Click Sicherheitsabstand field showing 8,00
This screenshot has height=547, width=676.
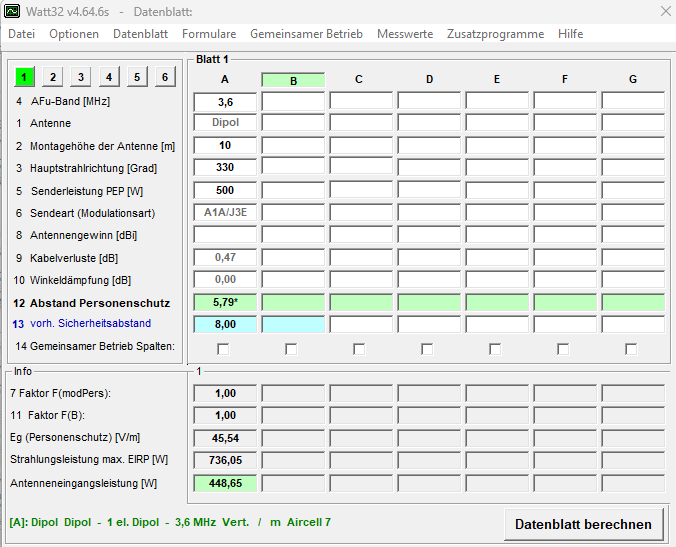(225, 324)
